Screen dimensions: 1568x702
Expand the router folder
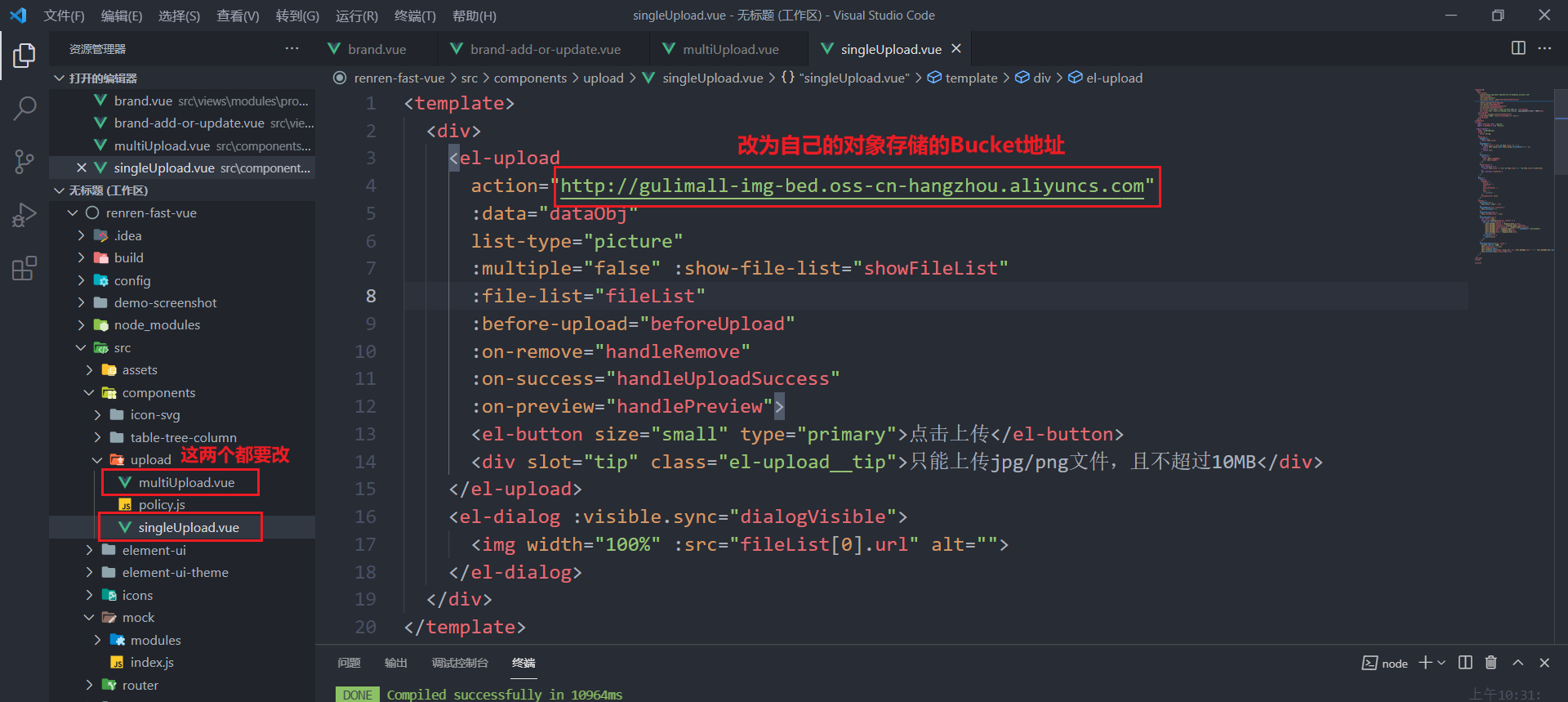pos(182,685)
